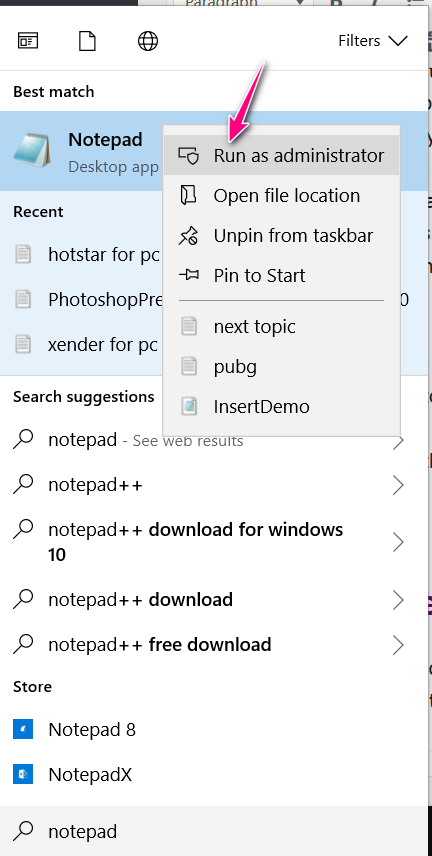432x856 pixels.
Task: Click the xender for pc document icon
Action: [x=23, y=344]
